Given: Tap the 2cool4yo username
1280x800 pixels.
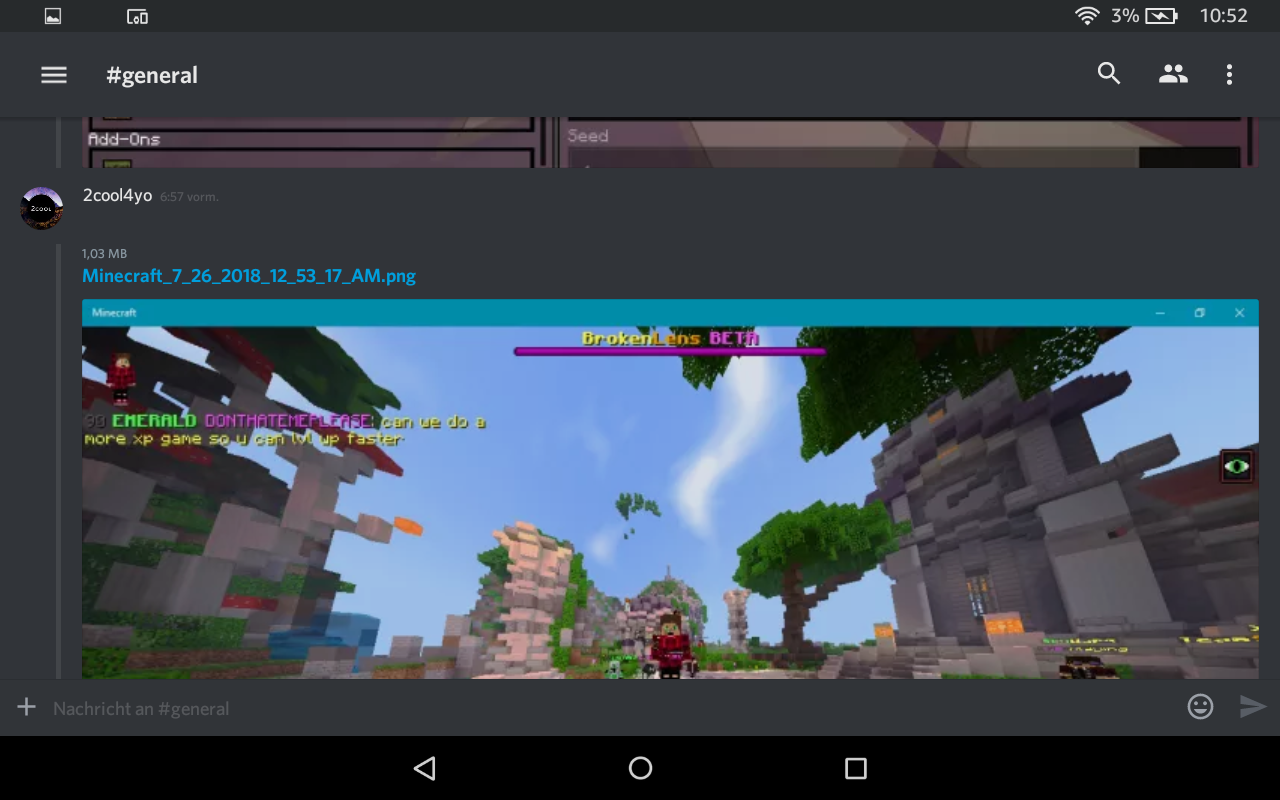Looking at the screenshot, I should pyautogui.click(x=117, y=196).
